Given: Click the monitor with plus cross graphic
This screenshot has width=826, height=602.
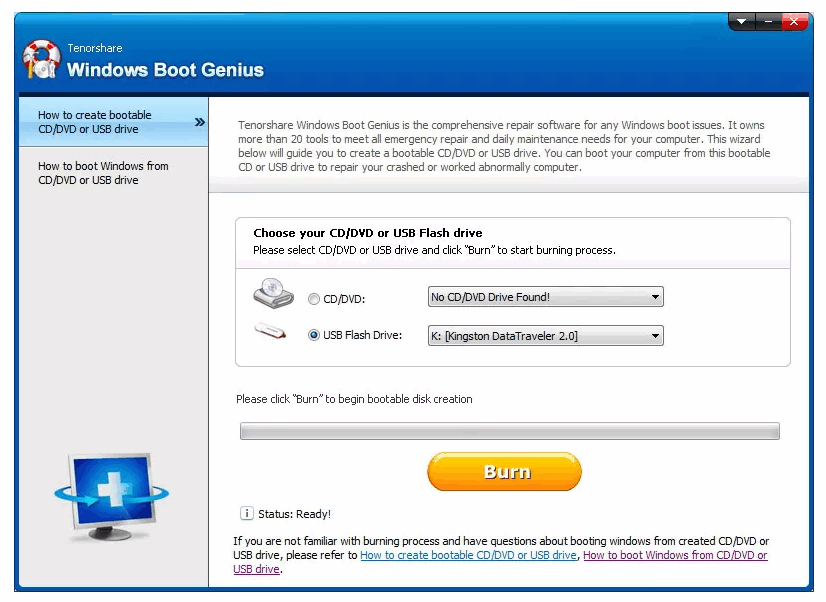Looking at the screenshot, I should click(x=112, y=497).
